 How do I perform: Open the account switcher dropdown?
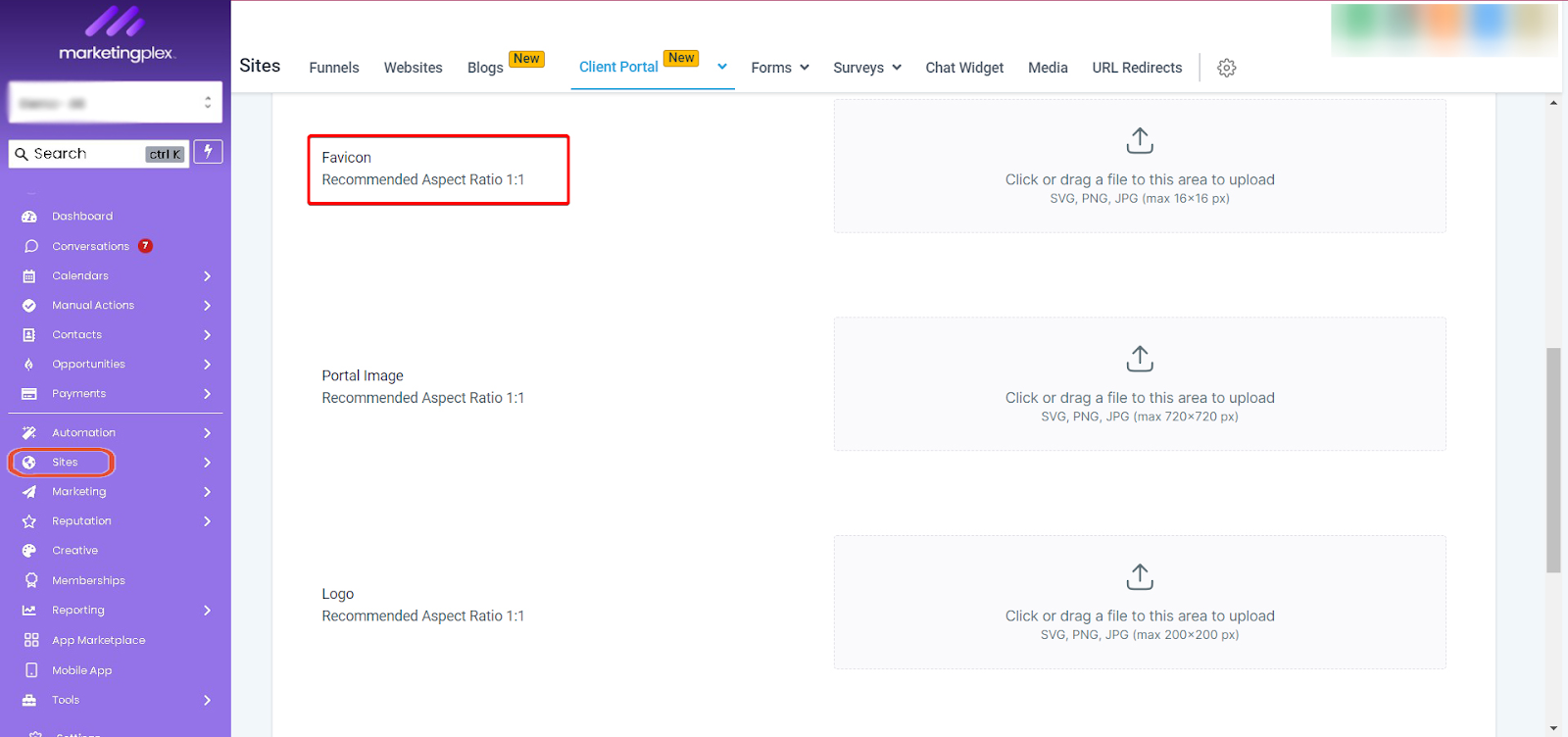point(116,102)
